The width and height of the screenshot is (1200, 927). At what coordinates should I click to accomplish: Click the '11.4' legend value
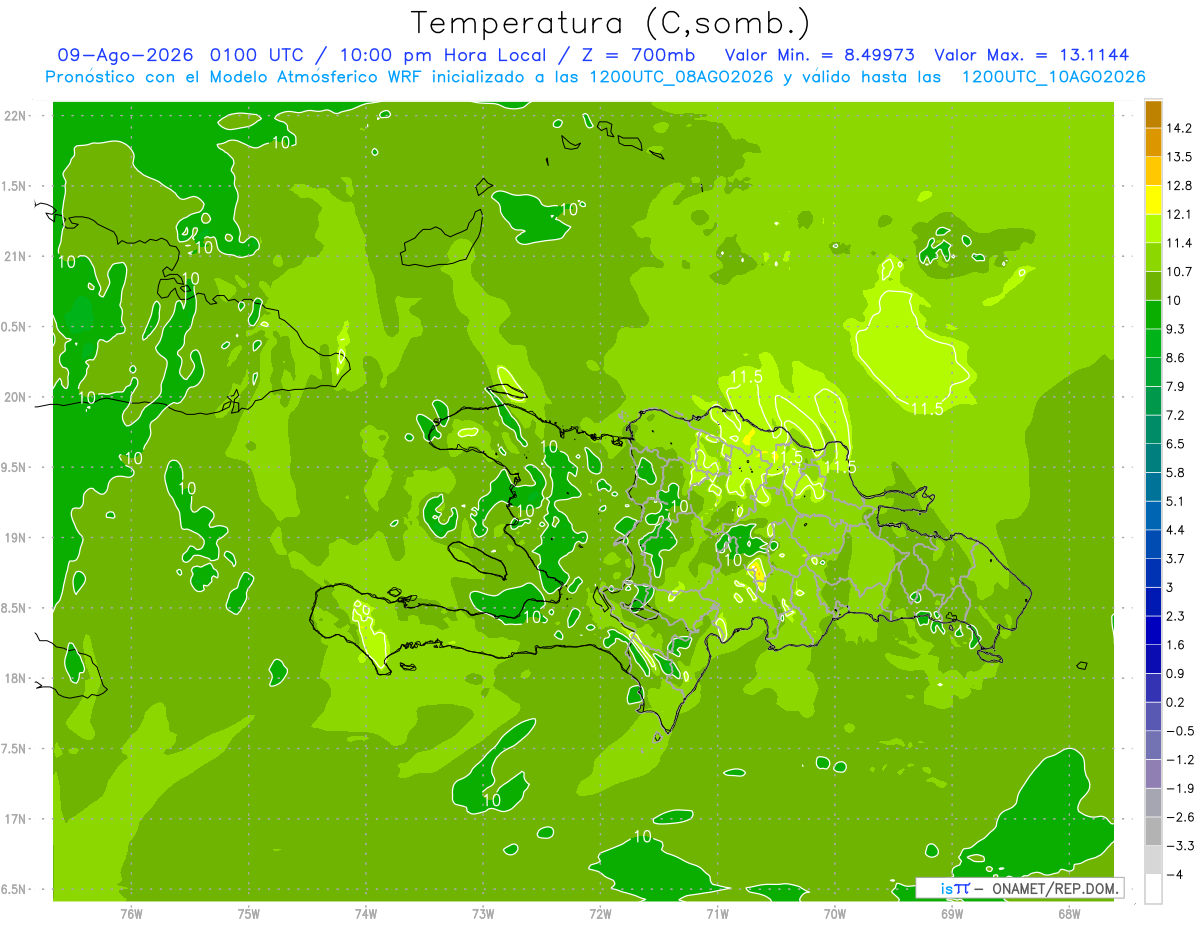tap(1180, 243)
